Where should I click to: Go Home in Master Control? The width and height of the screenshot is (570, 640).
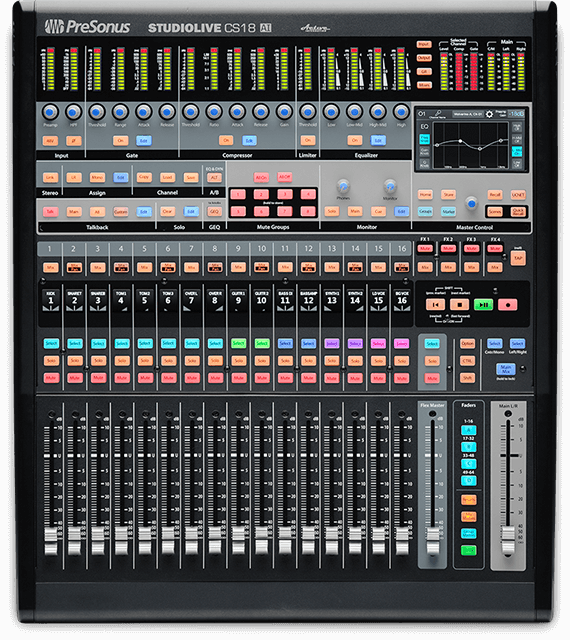pos(425,195)
